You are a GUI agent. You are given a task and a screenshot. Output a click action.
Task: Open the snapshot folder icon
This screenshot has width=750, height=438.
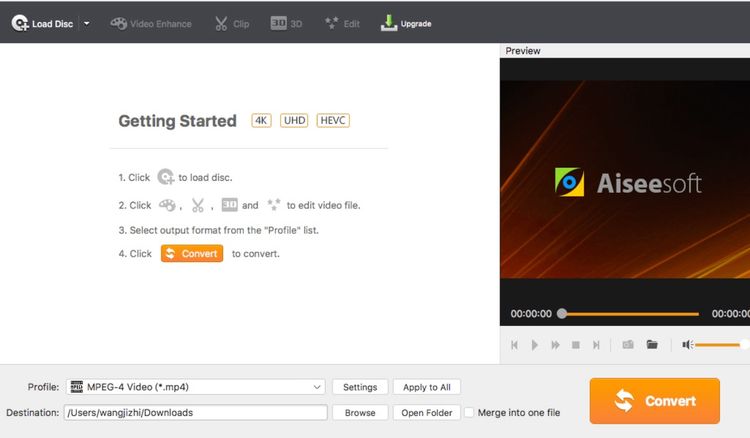click(x=652, y=345)
